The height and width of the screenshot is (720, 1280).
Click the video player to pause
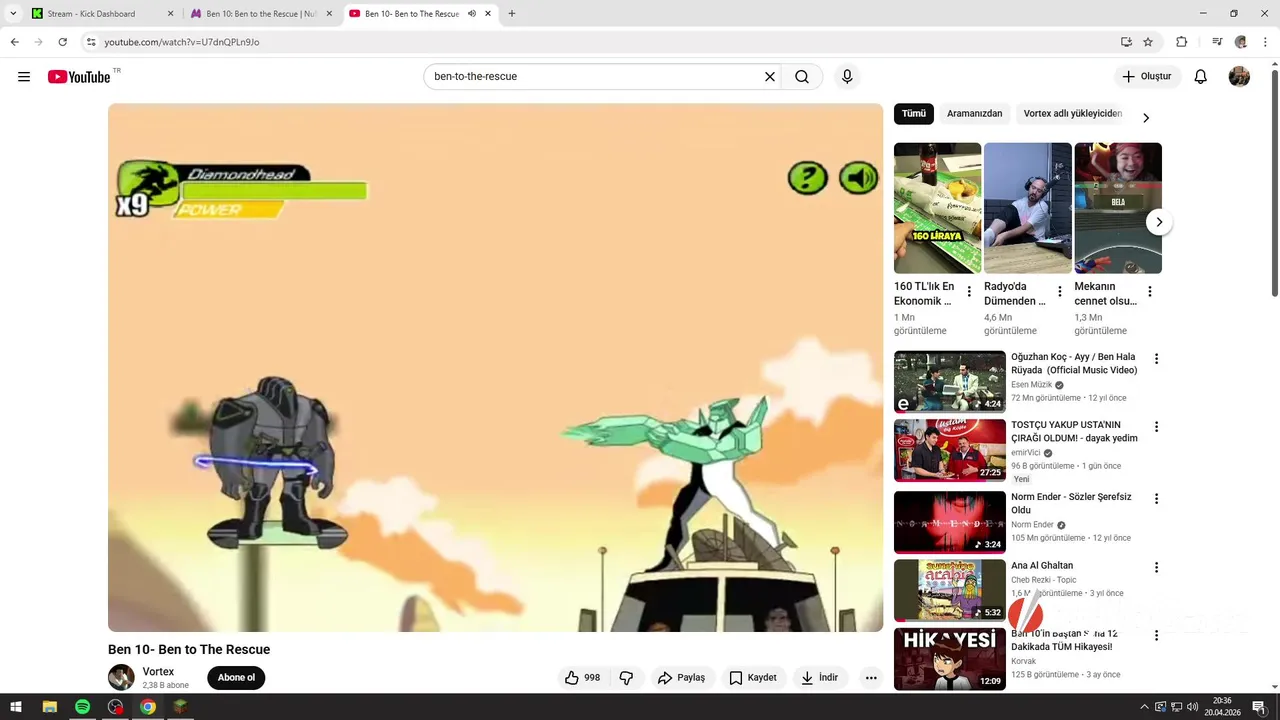pos(495,367)
